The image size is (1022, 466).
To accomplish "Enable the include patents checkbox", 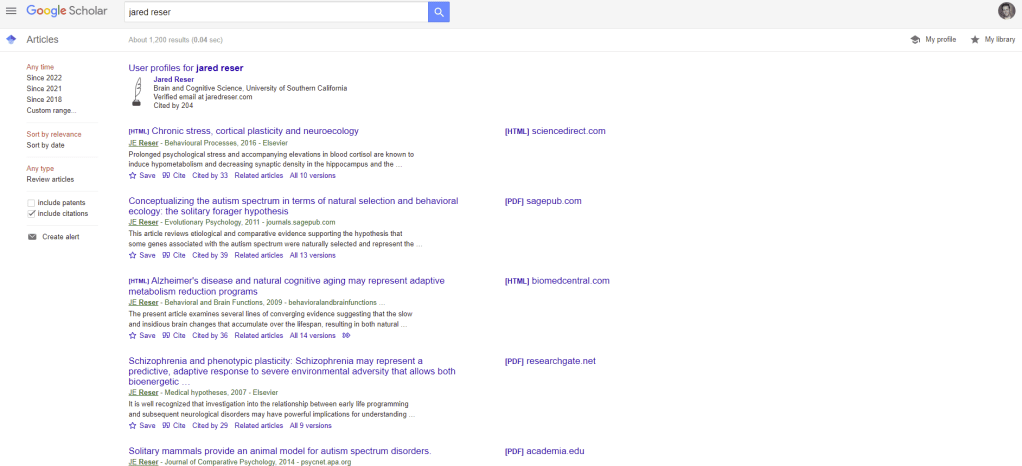I will [x=32, y=203].
